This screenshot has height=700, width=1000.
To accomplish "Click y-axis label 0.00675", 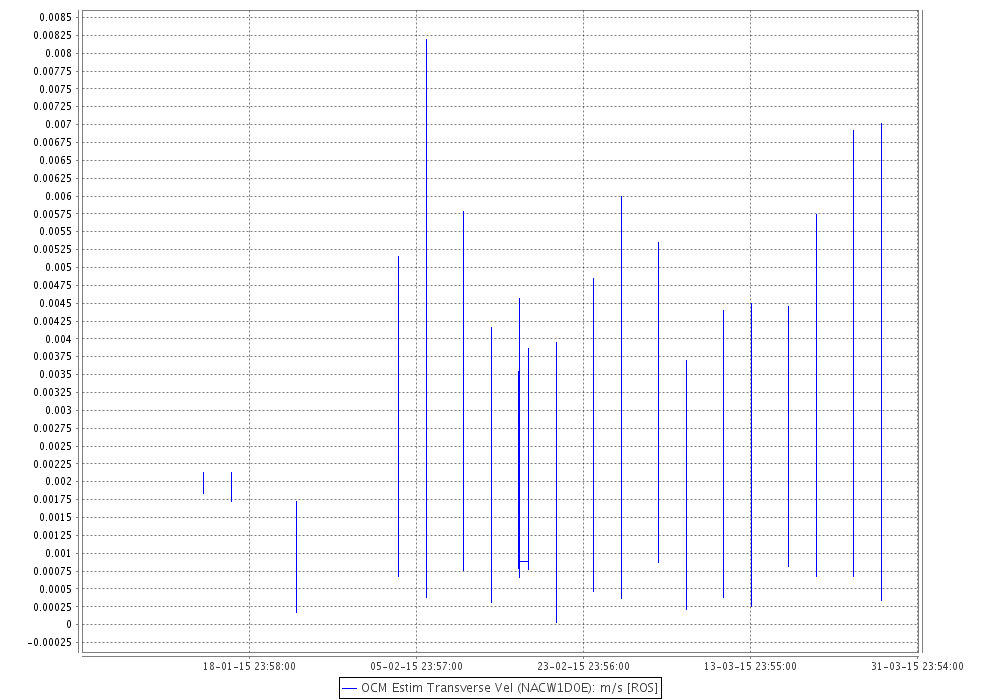I will (x=53, y=142).
